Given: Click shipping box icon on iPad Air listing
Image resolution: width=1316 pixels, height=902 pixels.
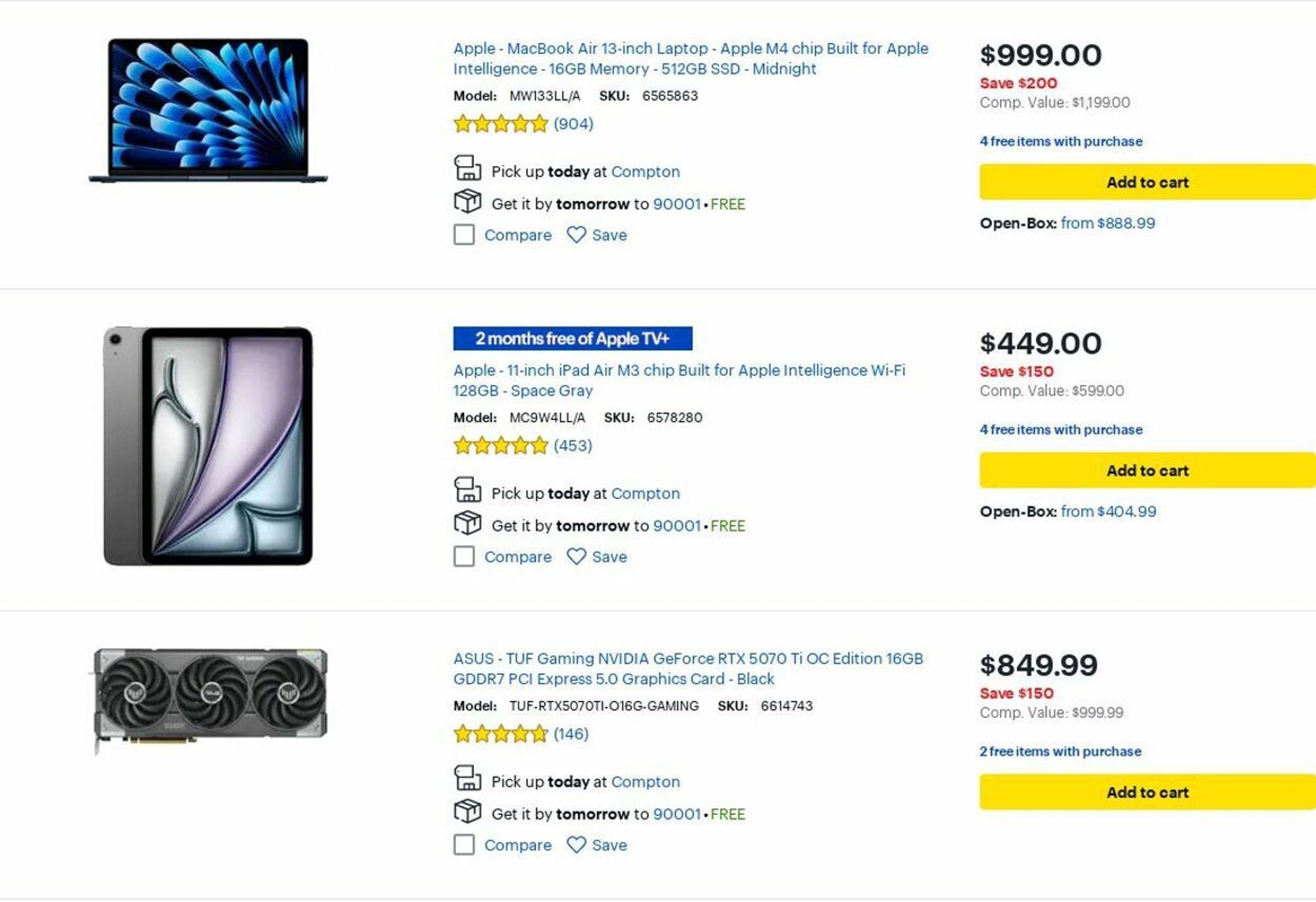Looking at the screenshot, I should (x=467, y=523).
